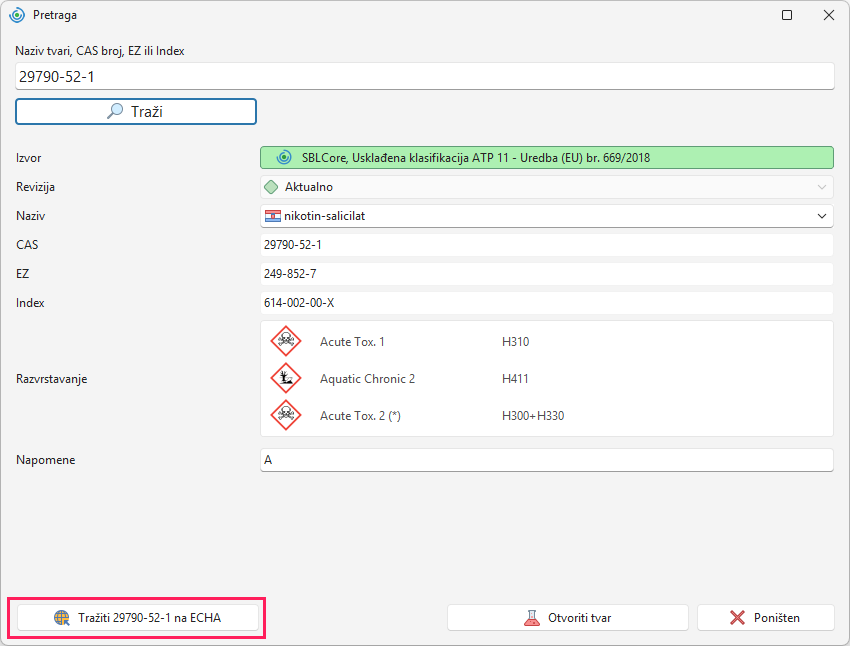The width and height of the screenshot is (850, 646).
Task: Click the Razvrstavanje label
Action: (51, 379)
